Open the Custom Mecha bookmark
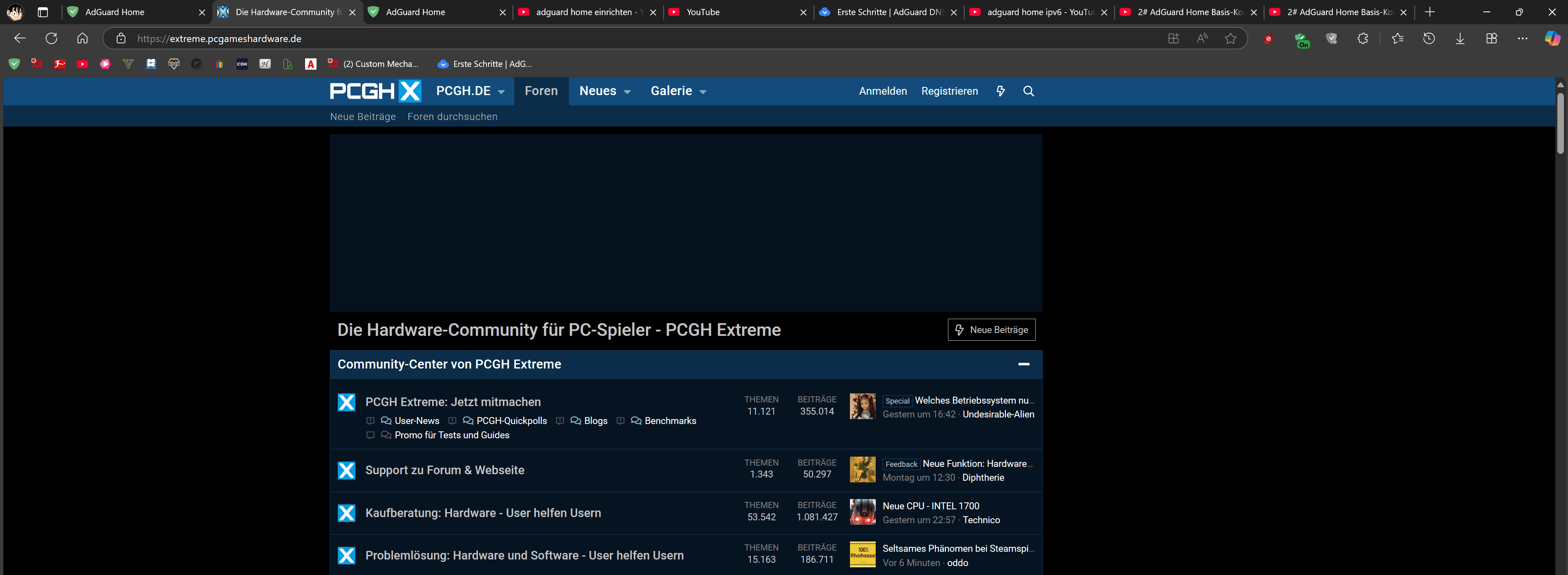The height and width of the screenshot is (575, 1568). click(373, 64)
